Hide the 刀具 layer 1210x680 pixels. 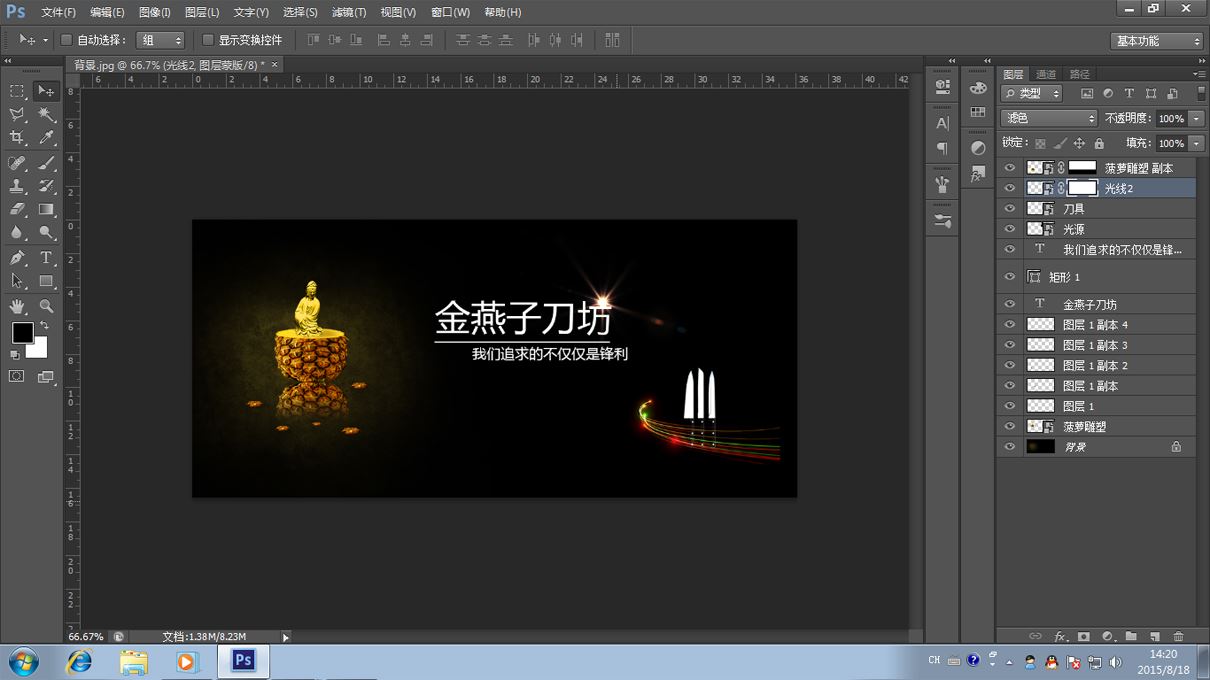1009,209
